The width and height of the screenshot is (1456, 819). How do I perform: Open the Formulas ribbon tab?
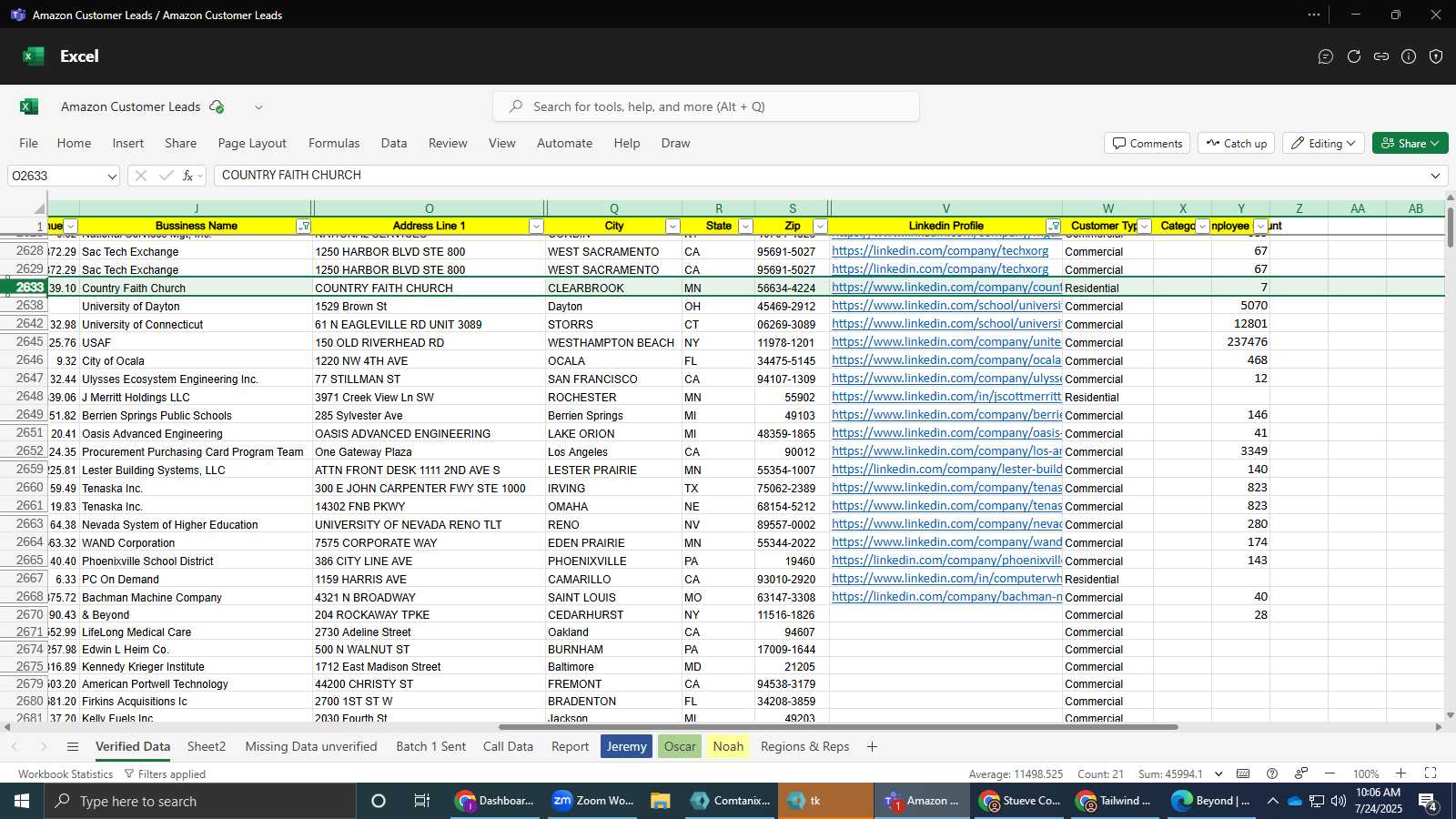coord(334,143)
